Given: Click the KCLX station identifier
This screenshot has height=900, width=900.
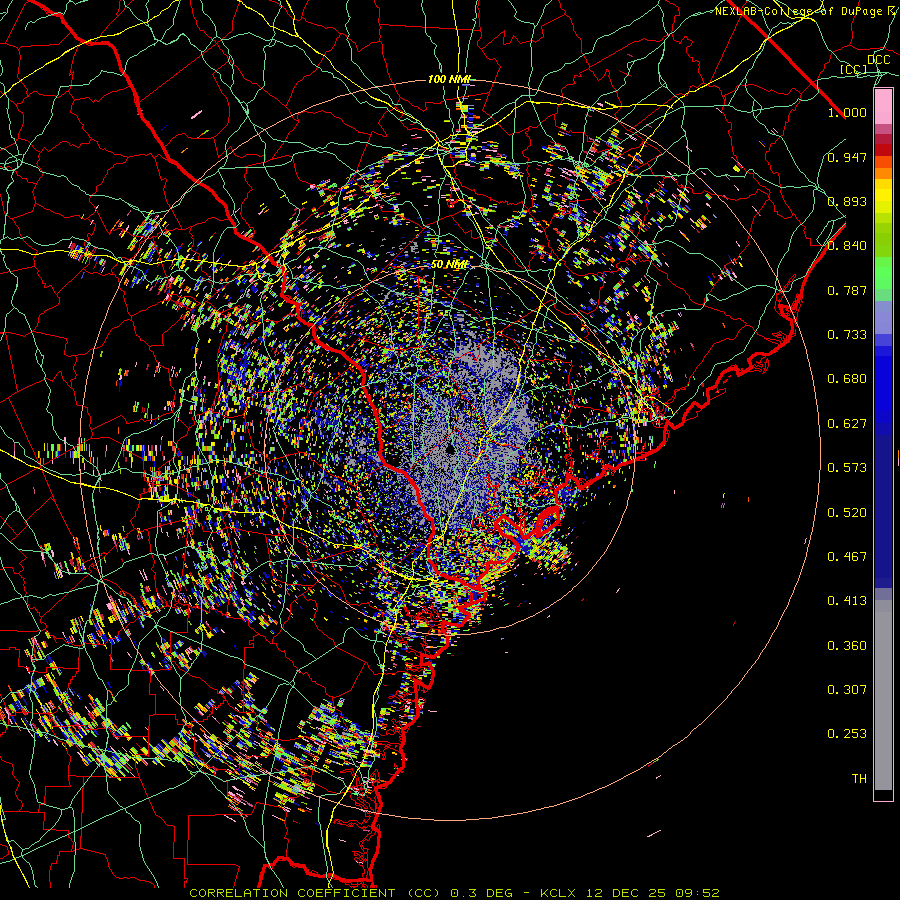Looking at the screenshot, I should point(560,893).
